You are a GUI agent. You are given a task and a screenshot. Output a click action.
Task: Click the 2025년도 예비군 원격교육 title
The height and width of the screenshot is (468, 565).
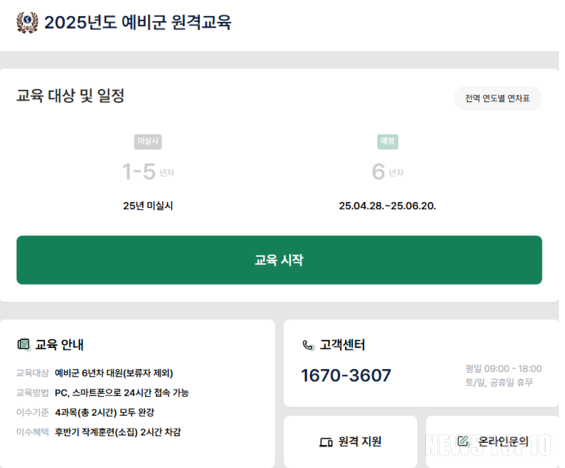pos(138,22)
